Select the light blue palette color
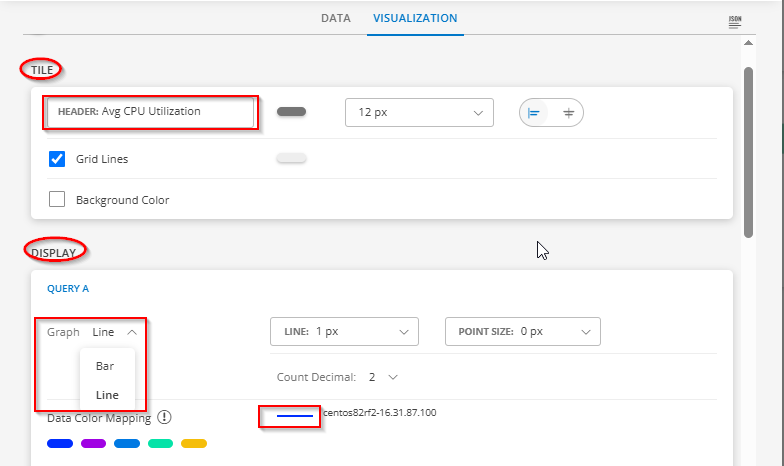 click(127, 444)
